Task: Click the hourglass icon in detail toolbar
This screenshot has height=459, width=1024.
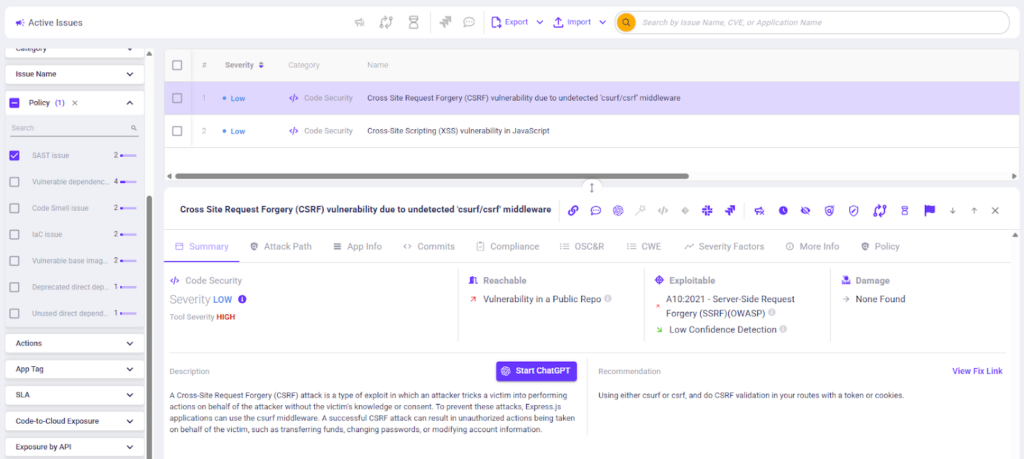Action: (x=904, y=210)
